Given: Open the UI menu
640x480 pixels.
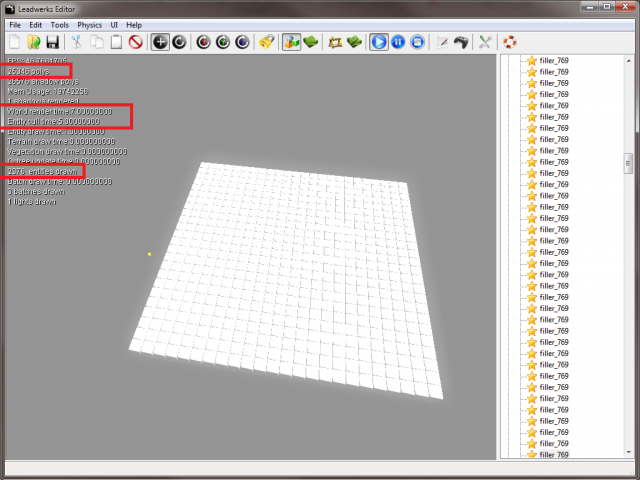Looking at the screenshot, I should tap(116, 24).
